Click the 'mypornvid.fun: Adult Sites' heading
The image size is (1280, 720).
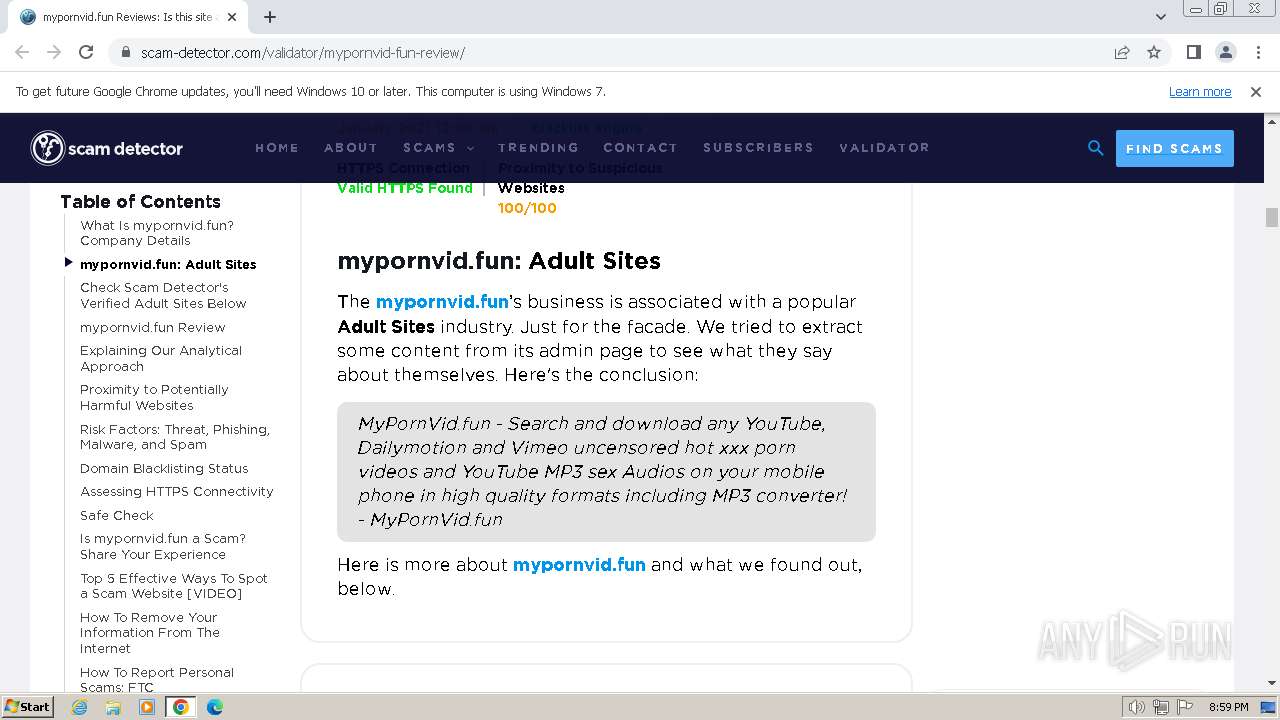coord(499,261)
